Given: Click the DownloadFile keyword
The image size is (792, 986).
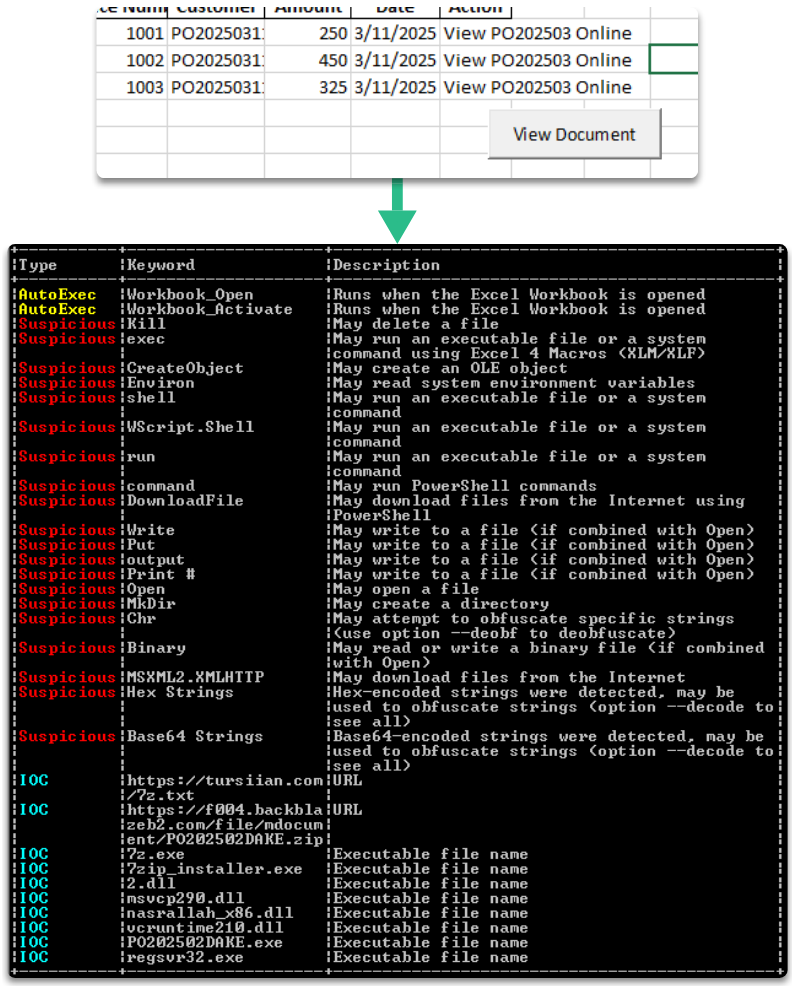Looking at the screenshot, I should coord(185,501).
